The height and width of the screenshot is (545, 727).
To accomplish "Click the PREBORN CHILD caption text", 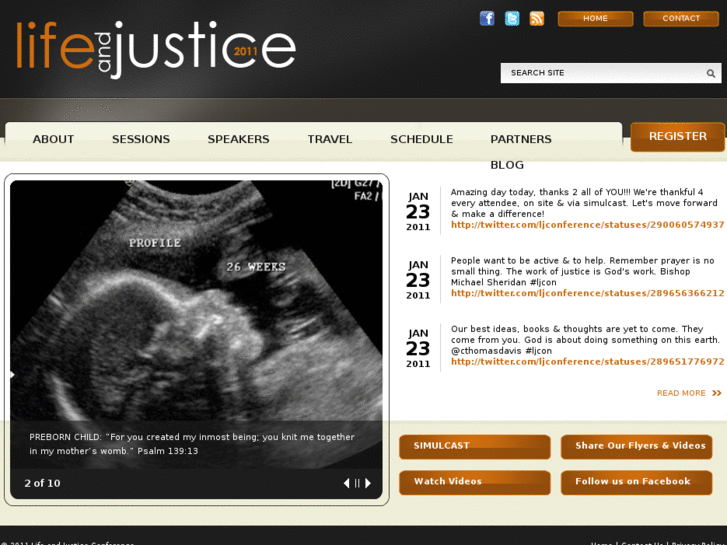I will click(191, 444).
